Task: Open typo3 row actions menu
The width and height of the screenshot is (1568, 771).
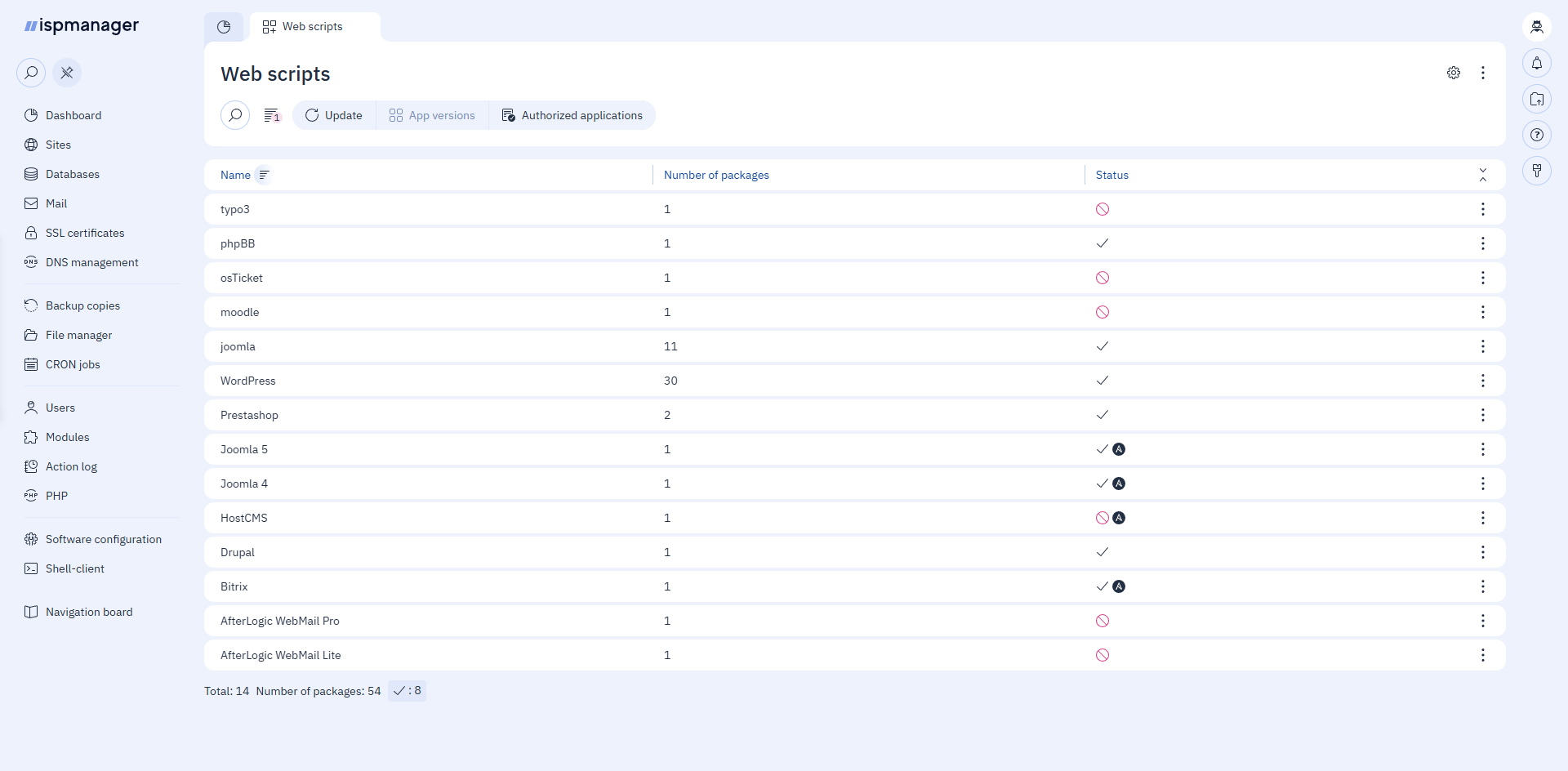Action: (x=1483, y=209)
